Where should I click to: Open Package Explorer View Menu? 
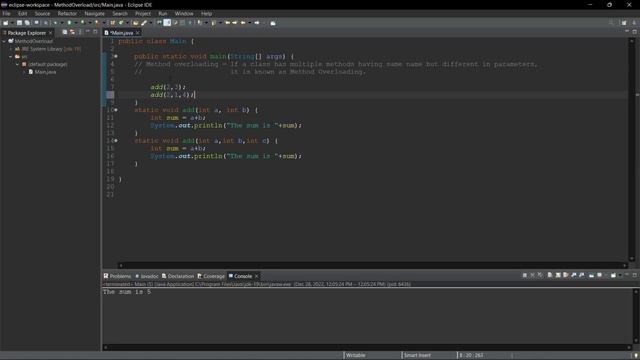pyautogui.click(x=80, y=32)
